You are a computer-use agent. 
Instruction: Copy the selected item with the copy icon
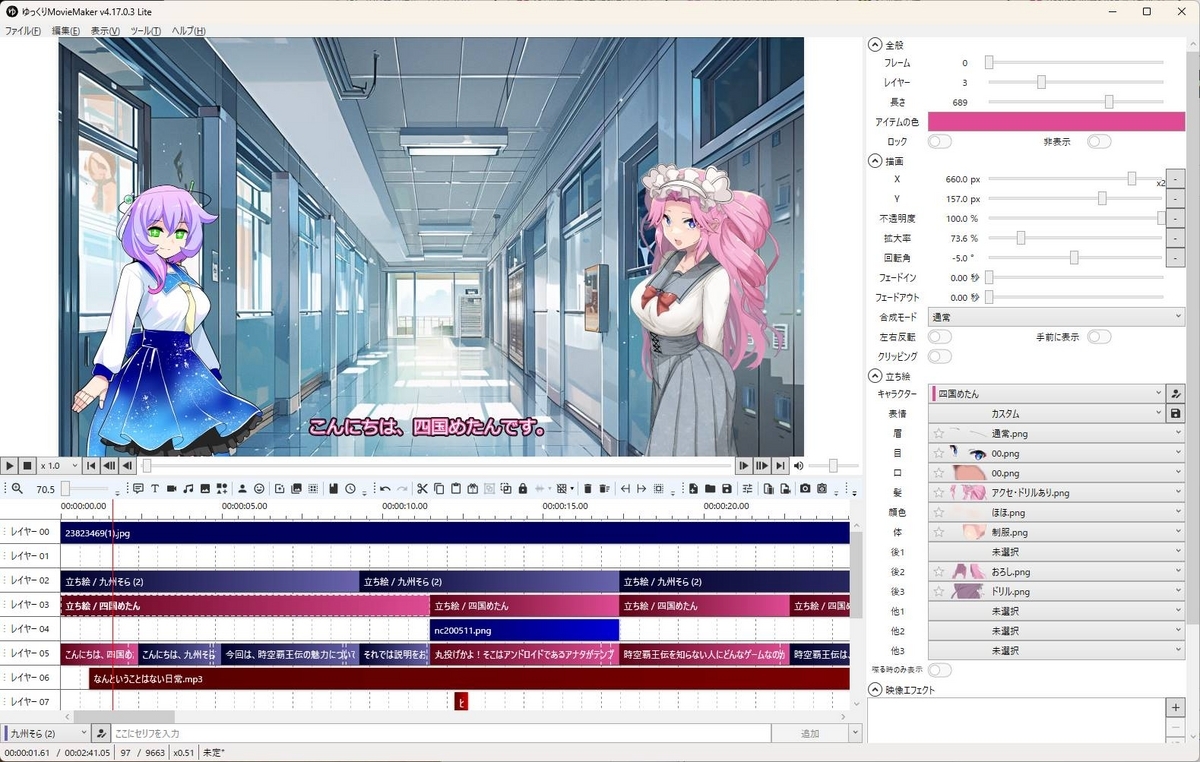point(439,489)
